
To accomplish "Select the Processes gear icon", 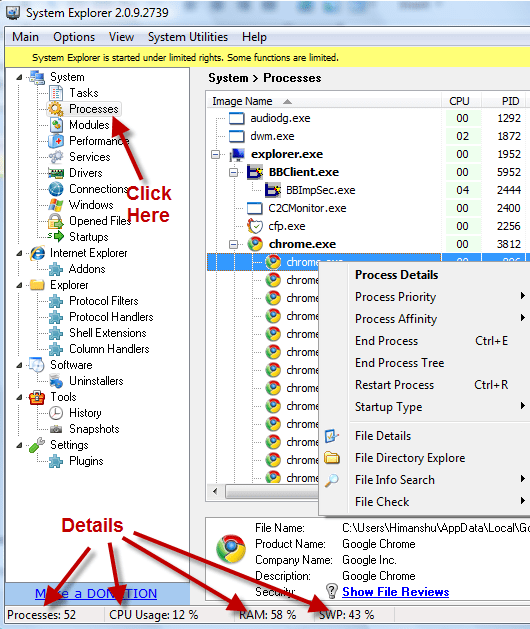I will [x=55, y=109].
